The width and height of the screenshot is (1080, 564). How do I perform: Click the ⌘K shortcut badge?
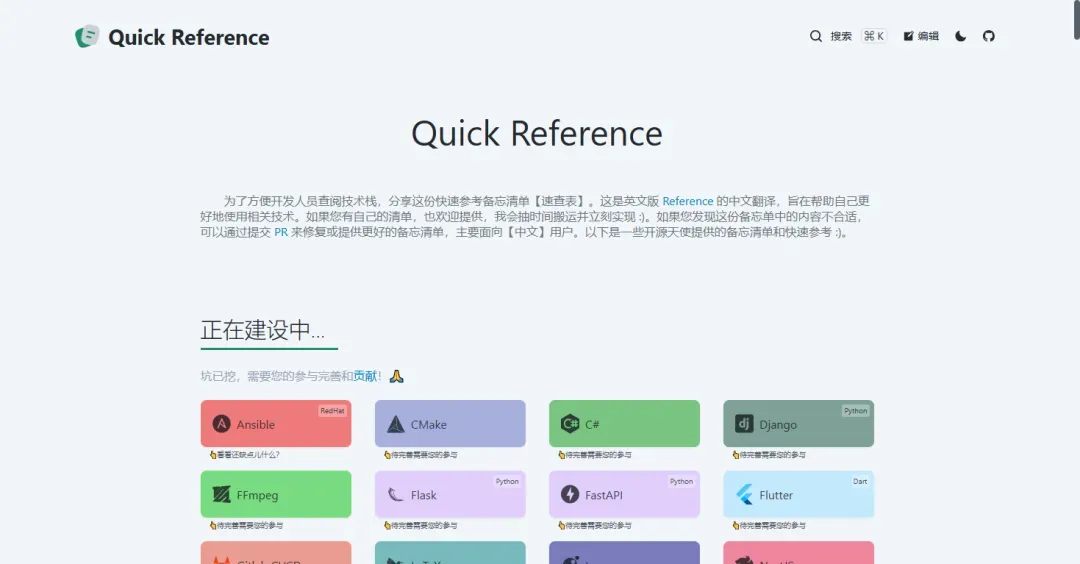click(874, 36)
